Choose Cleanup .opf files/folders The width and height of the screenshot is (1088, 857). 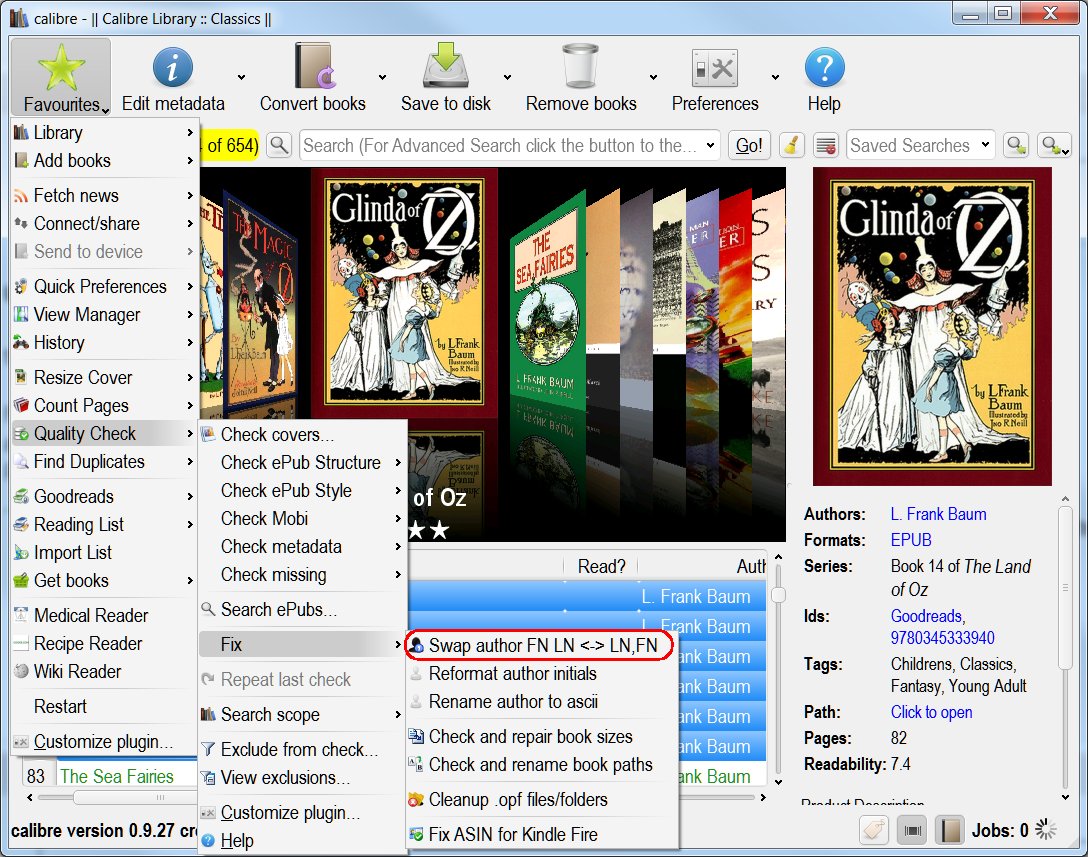coord(541,799)
